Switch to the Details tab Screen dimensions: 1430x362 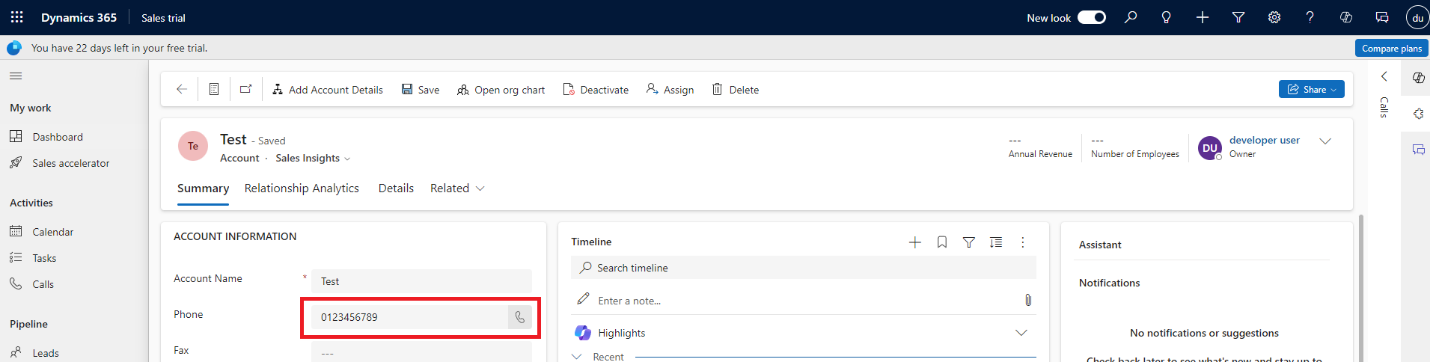pos(396,188)
